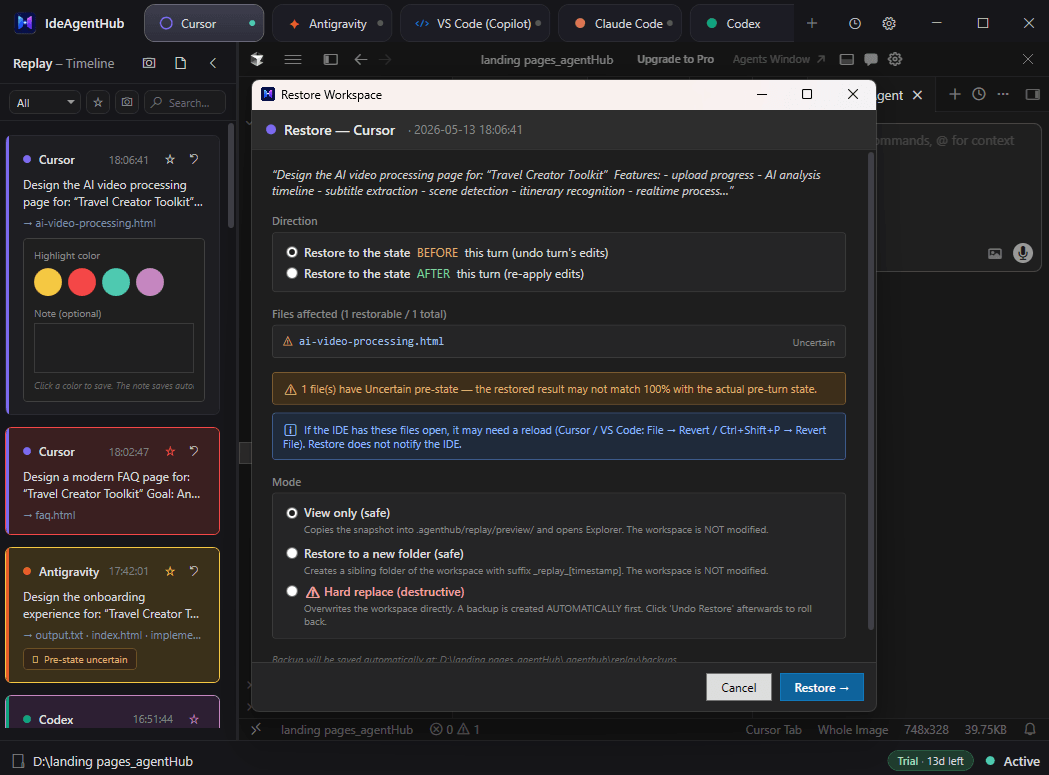The height and width of the screenshot is (775, 1049).
Task: Click the Trial · 13d left badge
Action: [x=930, y=761]
